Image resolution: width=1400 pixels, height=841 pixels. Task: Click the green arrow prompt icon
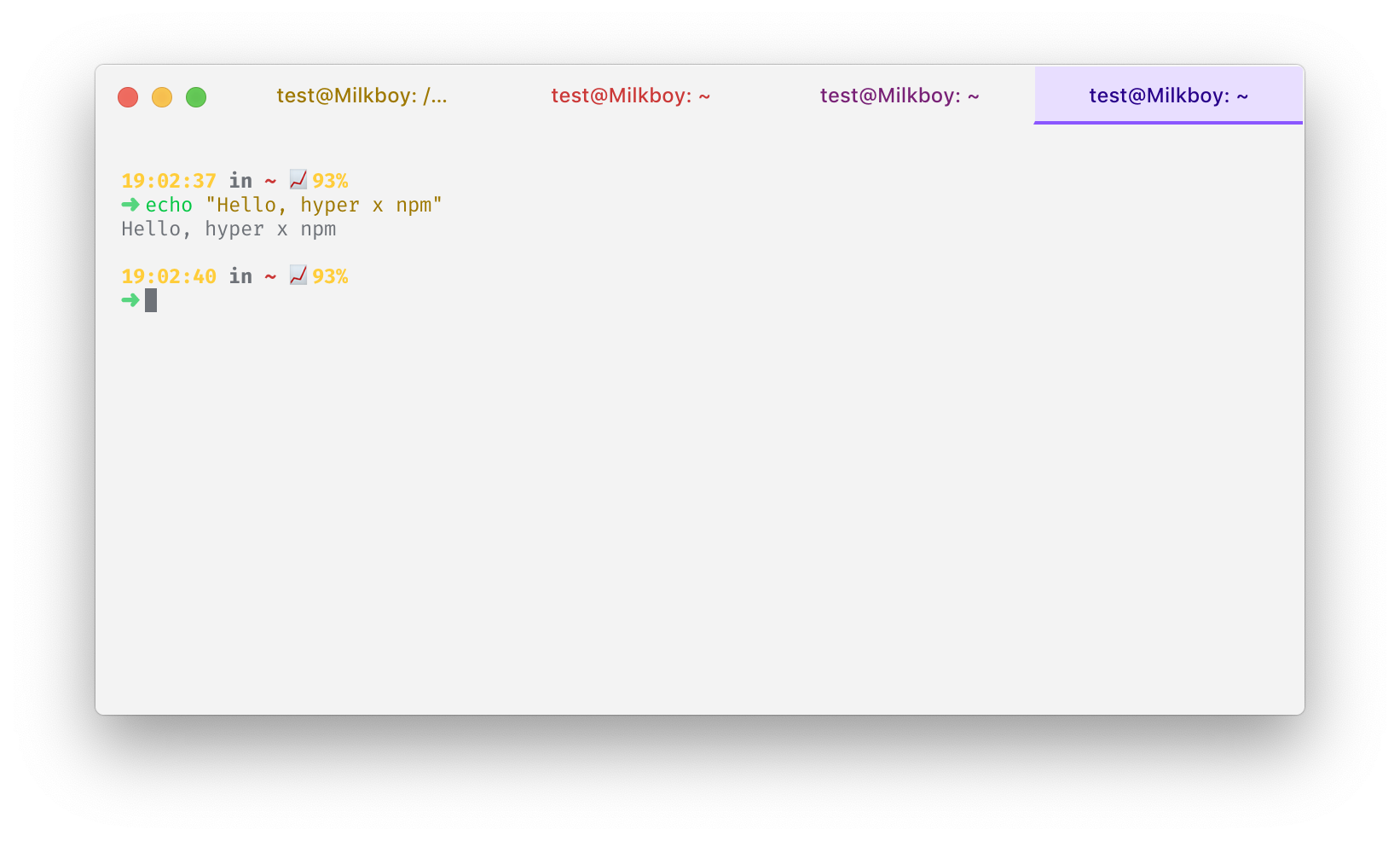click(x=130, y=205)
